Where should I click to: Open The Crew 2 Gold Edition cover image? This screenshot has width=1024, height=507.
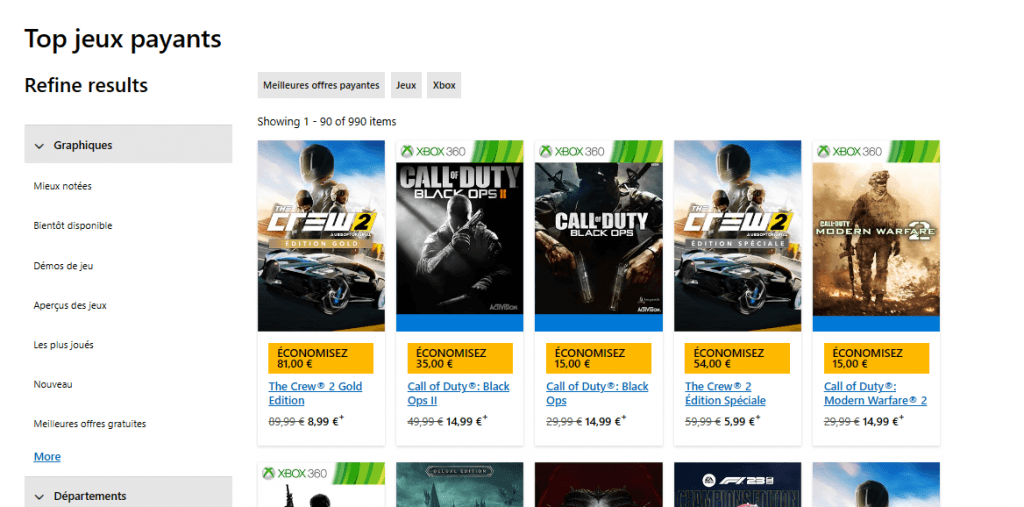click(x=321, y=235)
